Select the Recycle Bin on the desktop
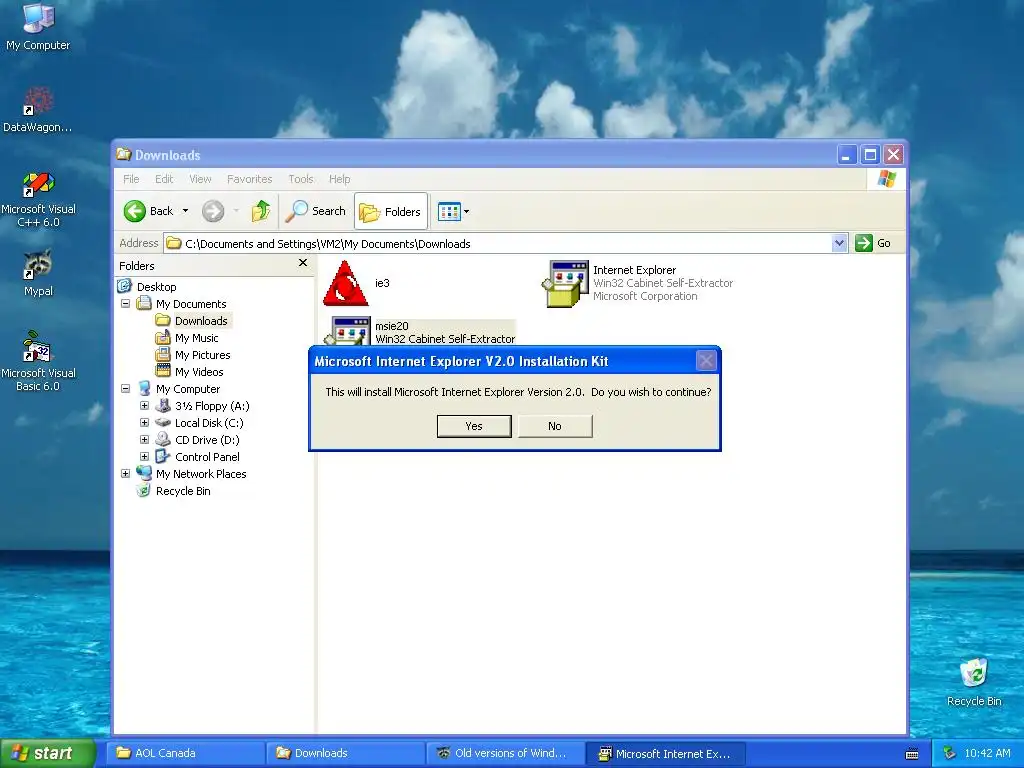Screen dimensions: 1024x768 [x=974, y=682]
